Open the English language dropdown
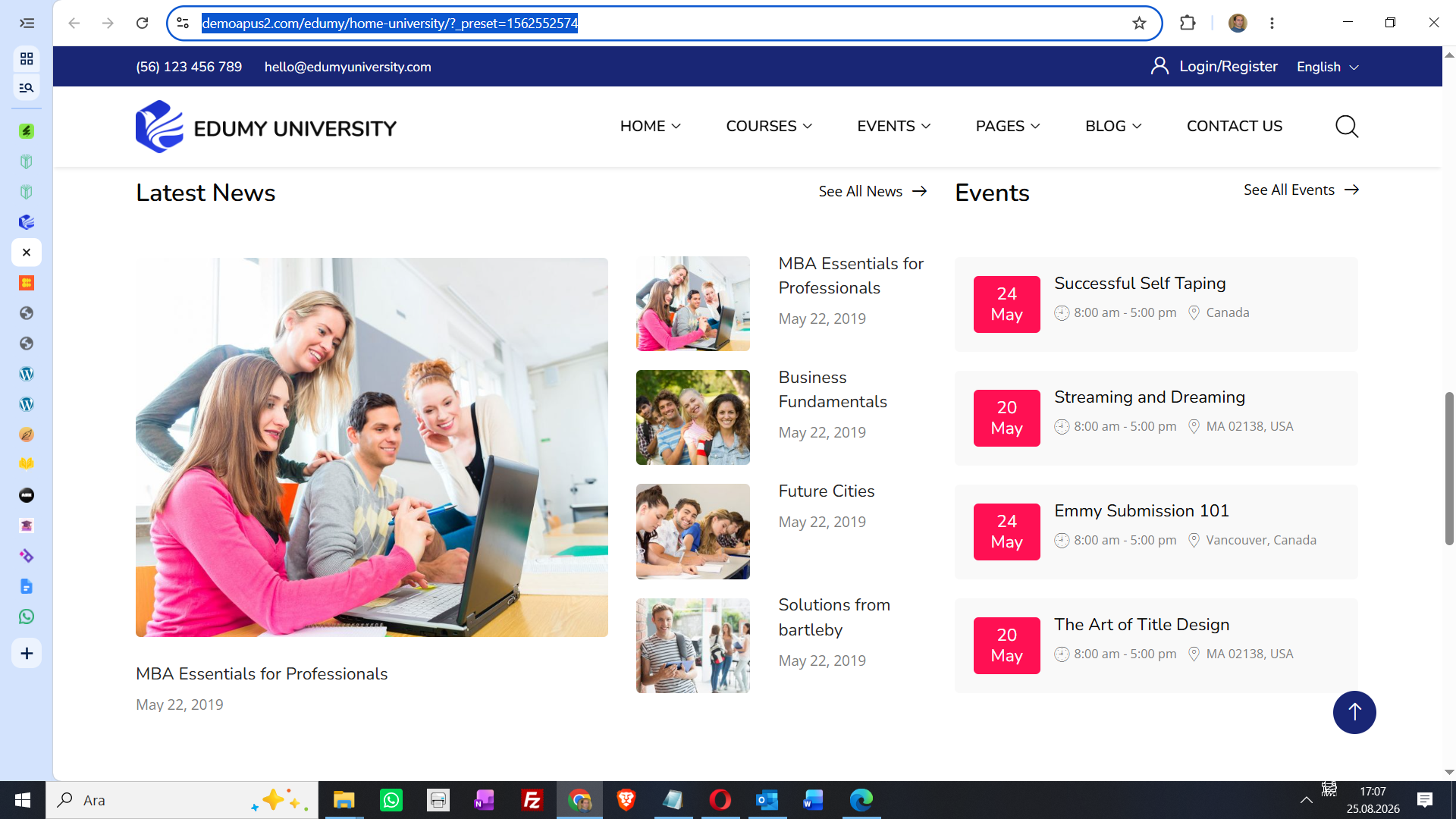The height and width of the screenshot is (819, 1456). pyautogui.click(x=1327, y=67)
